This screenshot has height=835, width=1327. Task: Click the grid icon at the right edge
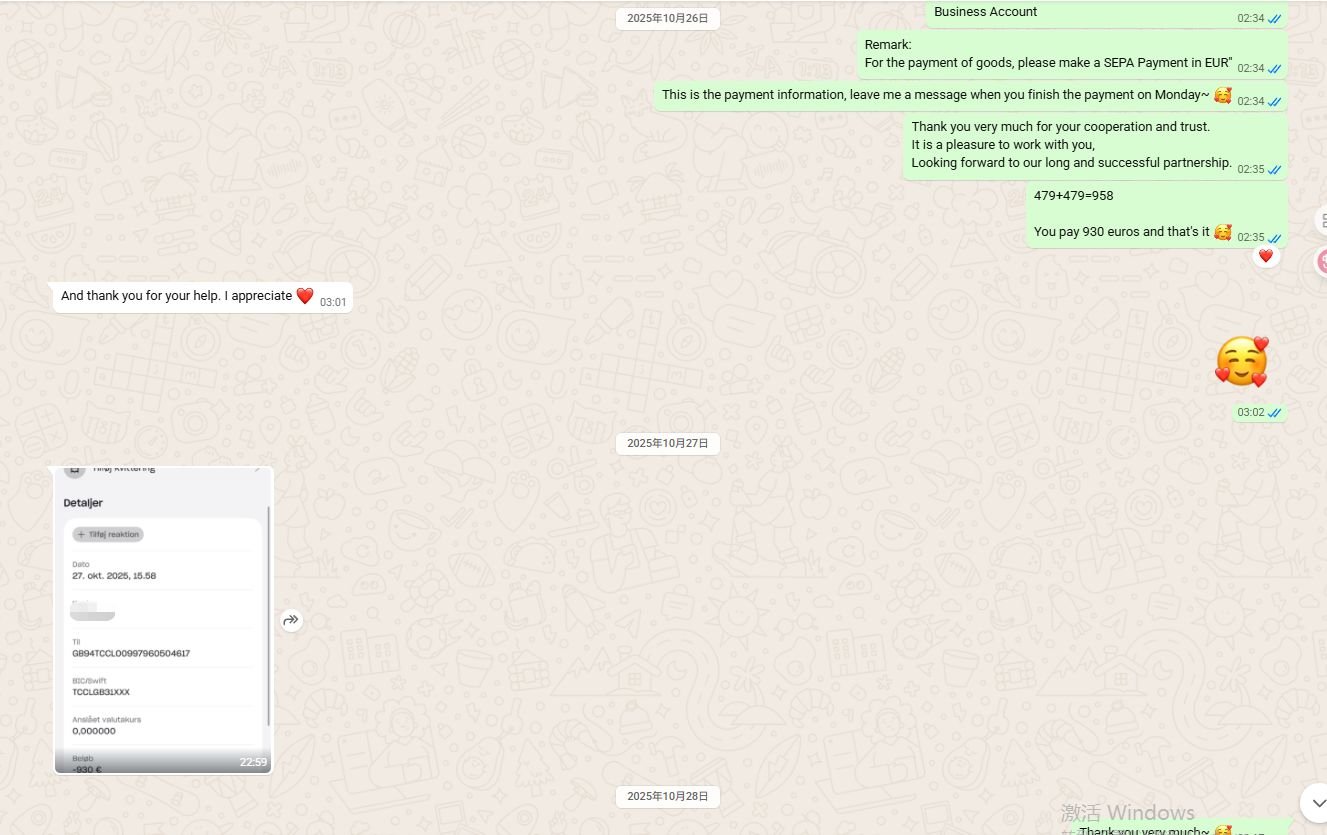tap(1321, 220)
